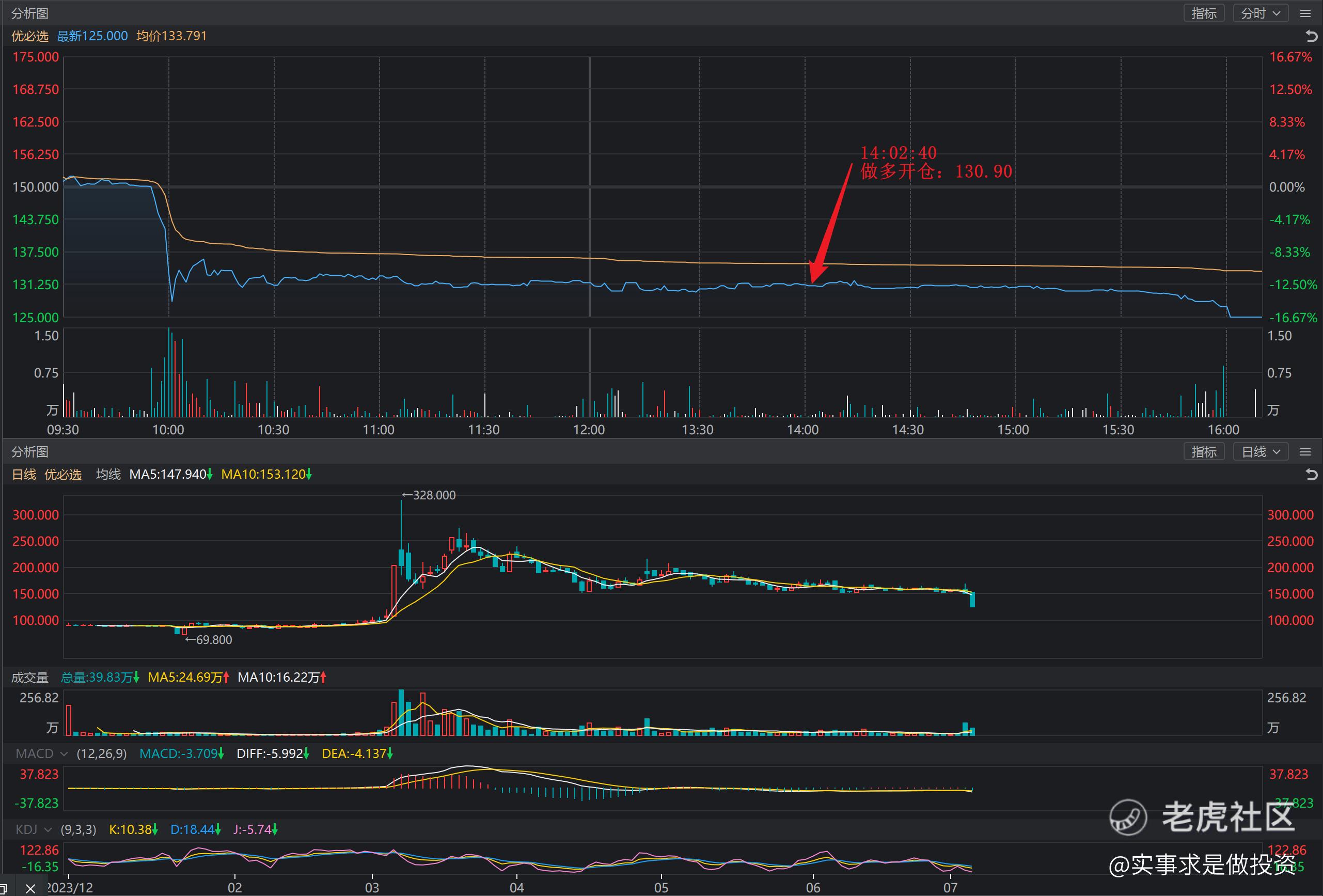Click the last teal candlestick on daily chart
Image resolution: width=1323 pixels, height=896 pixels.
pyautogui.click(x=972, y=600)
